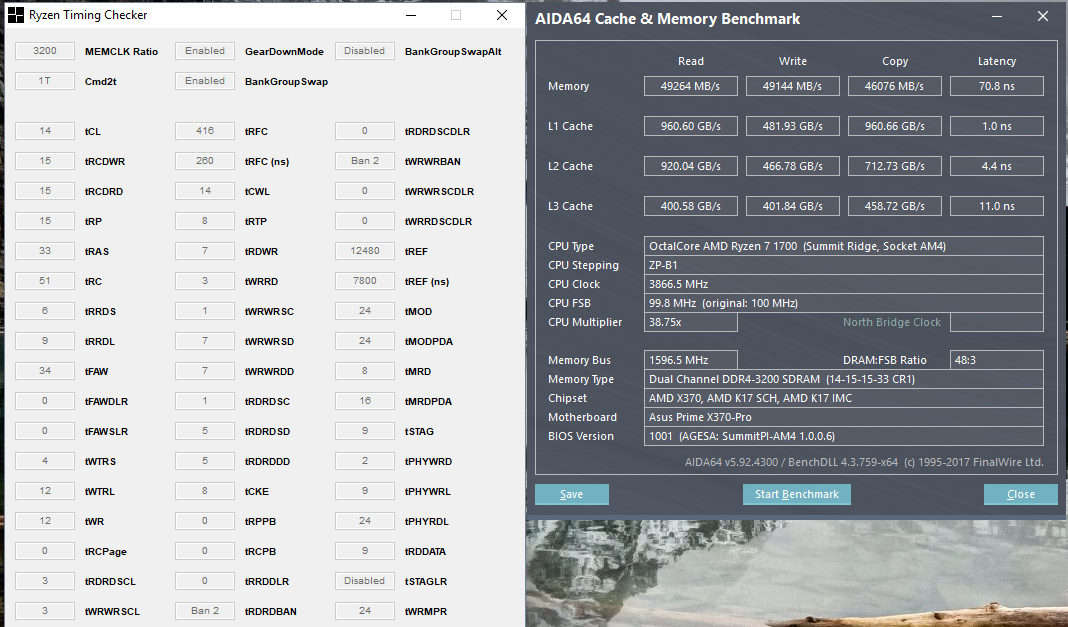This screenshot has height=627, width=1068.
Task: Select the tRTP value field
Action: click(x=205, y=221)
